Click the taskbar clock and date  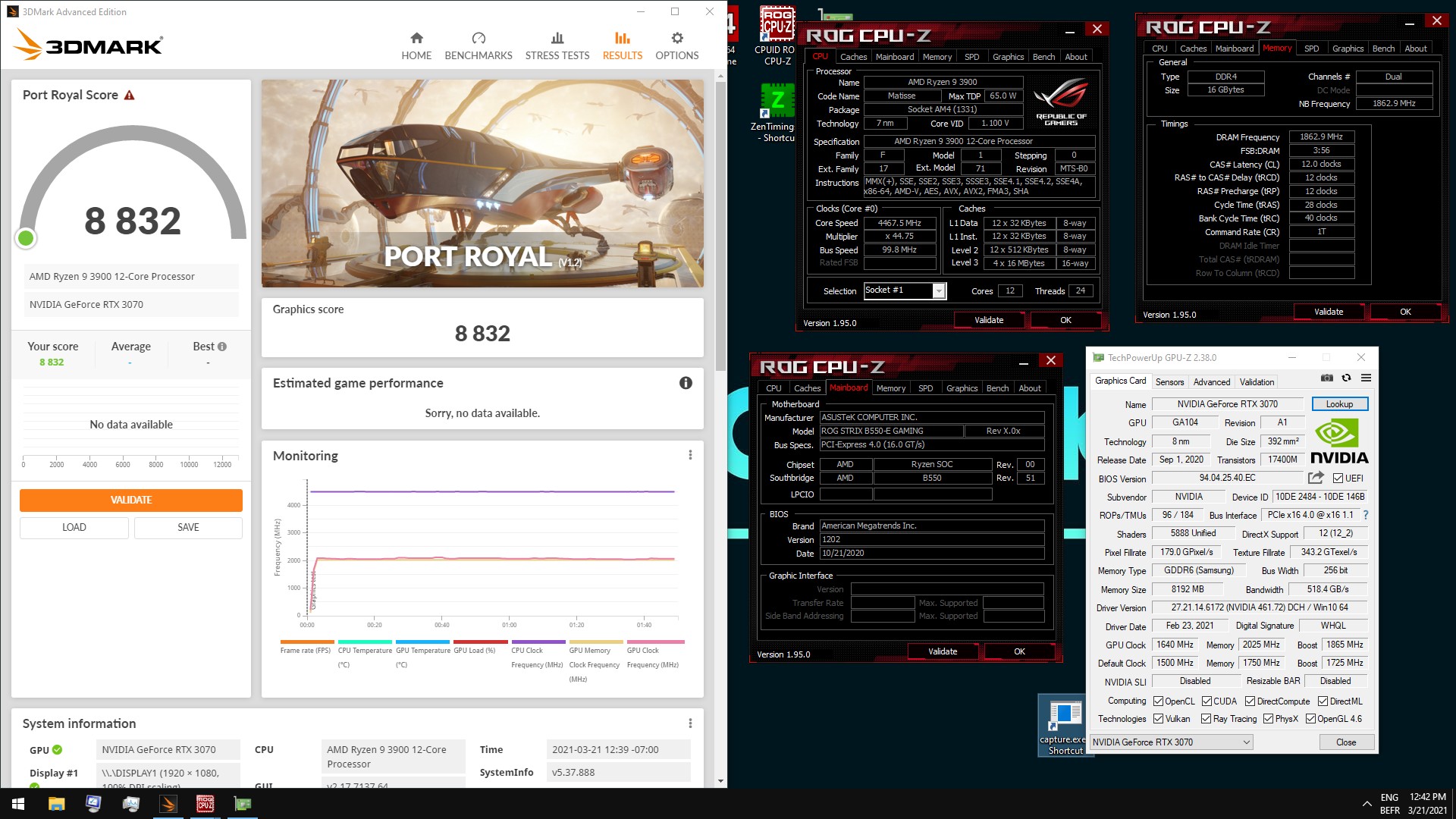pyautogui.click(x=1428, y=804)
